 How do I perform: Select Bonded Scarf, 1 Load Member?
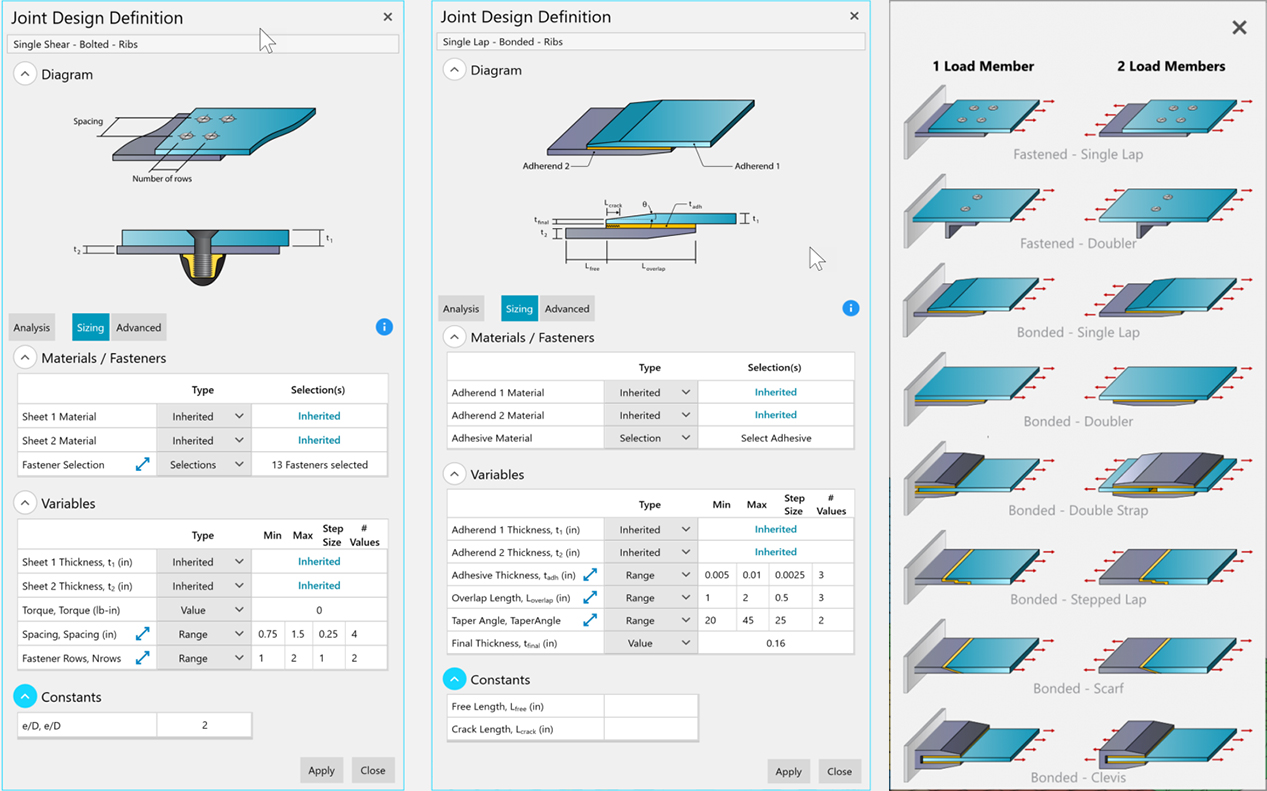tap(980, 655)
